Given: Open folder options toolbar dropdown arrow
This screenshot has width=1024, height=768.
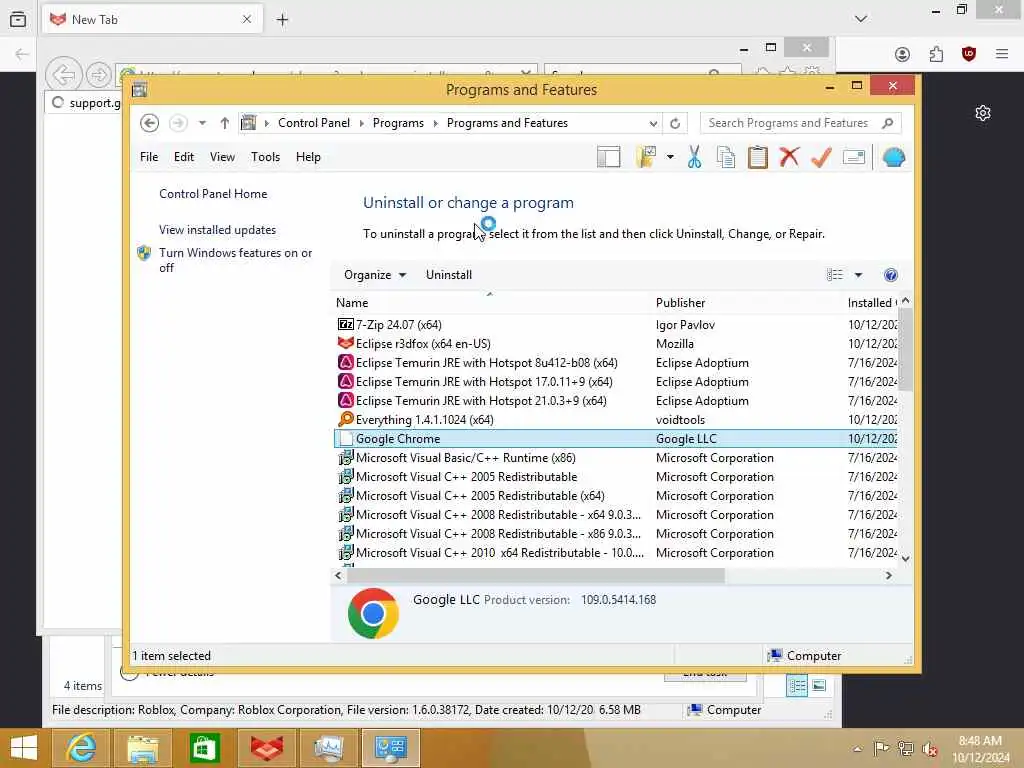Looking at the screenshot, I should coord(670,157).
